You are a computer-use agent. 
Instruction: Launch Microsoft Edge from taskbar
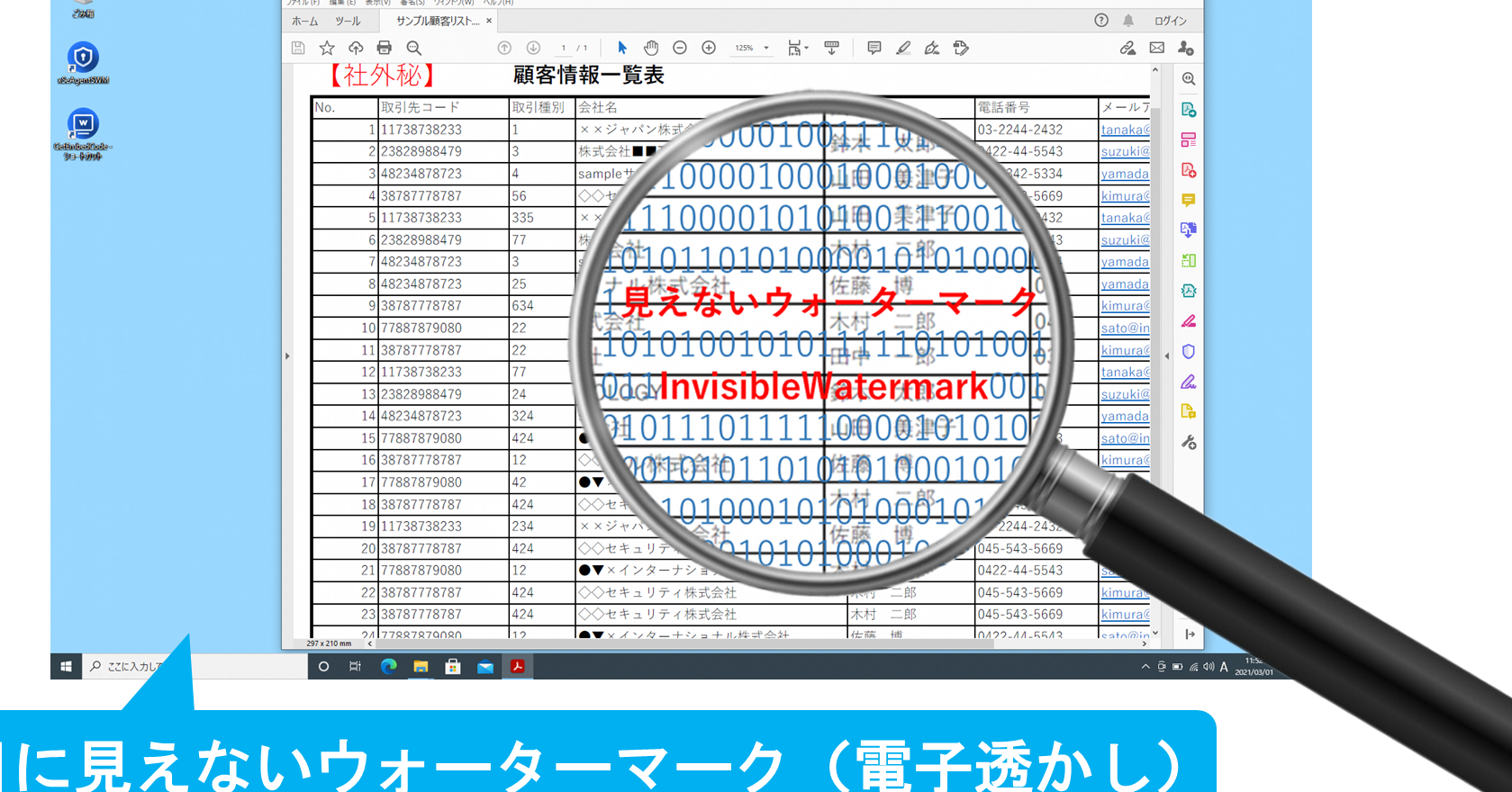(388, 667)
